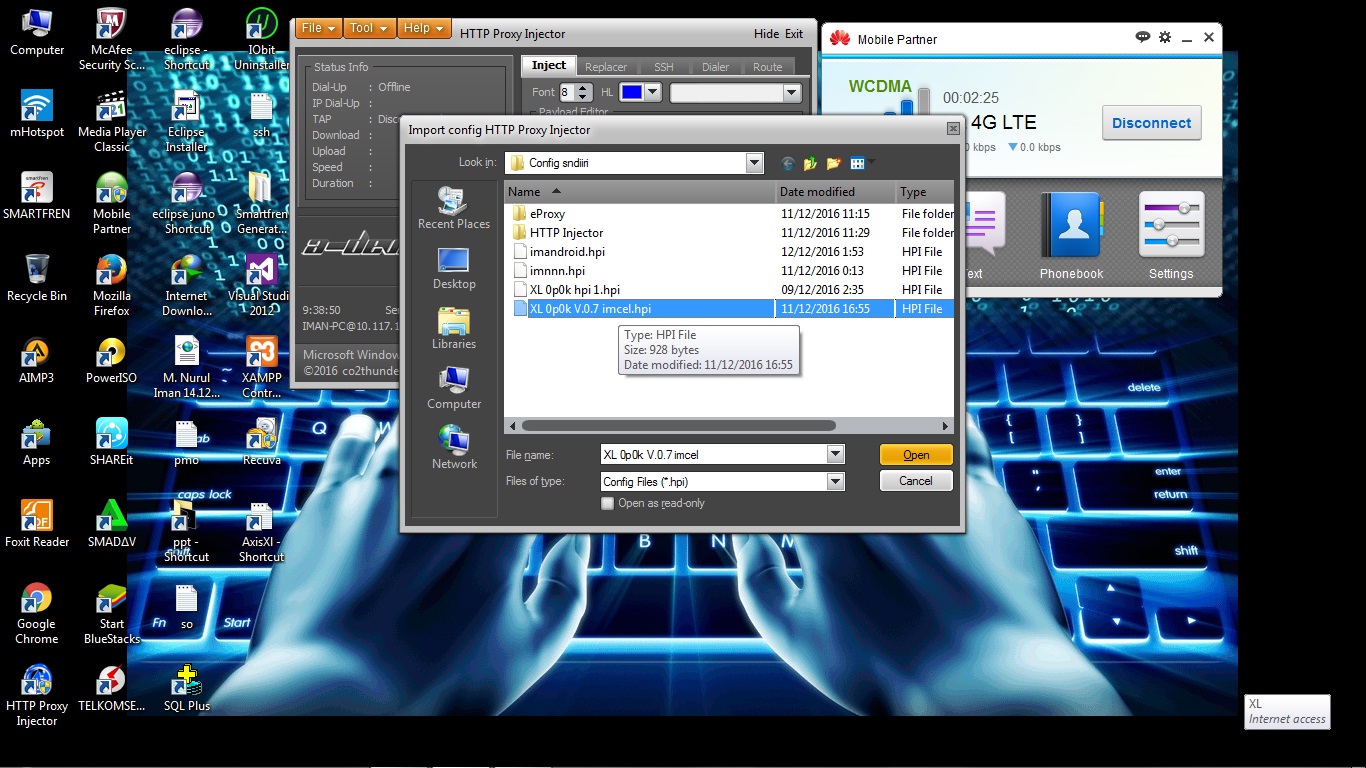
Task: Select the mHotspot desktop icon
Action: [37, 115]
